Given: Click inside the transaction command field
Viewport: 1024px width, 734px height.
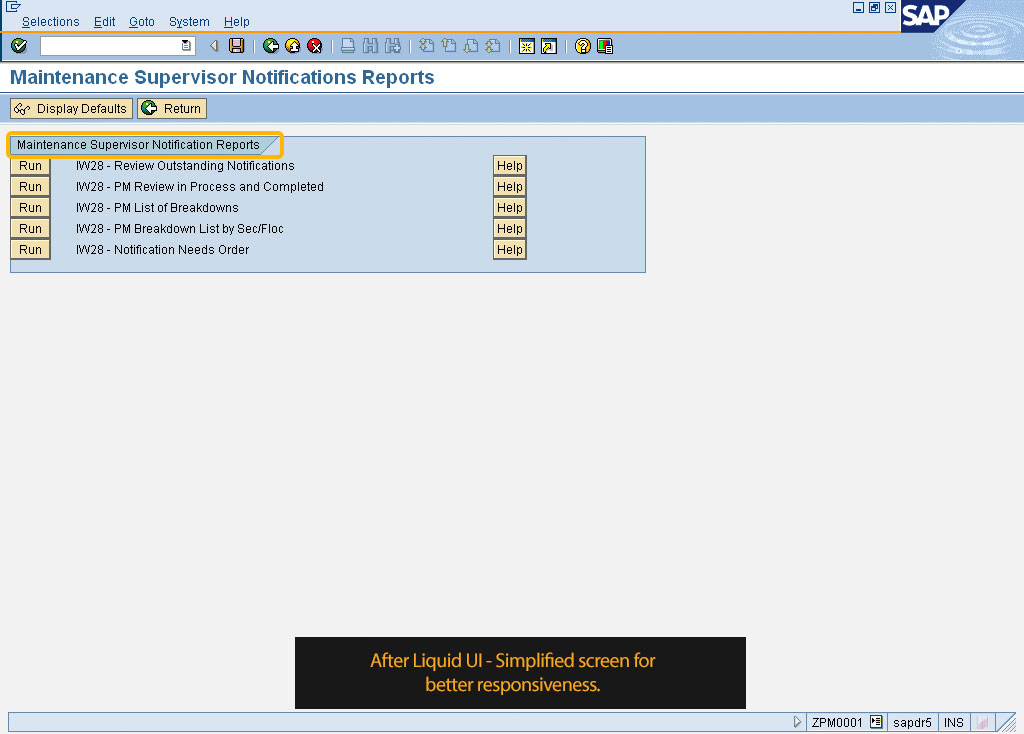Looking at the screenshot, I should coord(110,46).
